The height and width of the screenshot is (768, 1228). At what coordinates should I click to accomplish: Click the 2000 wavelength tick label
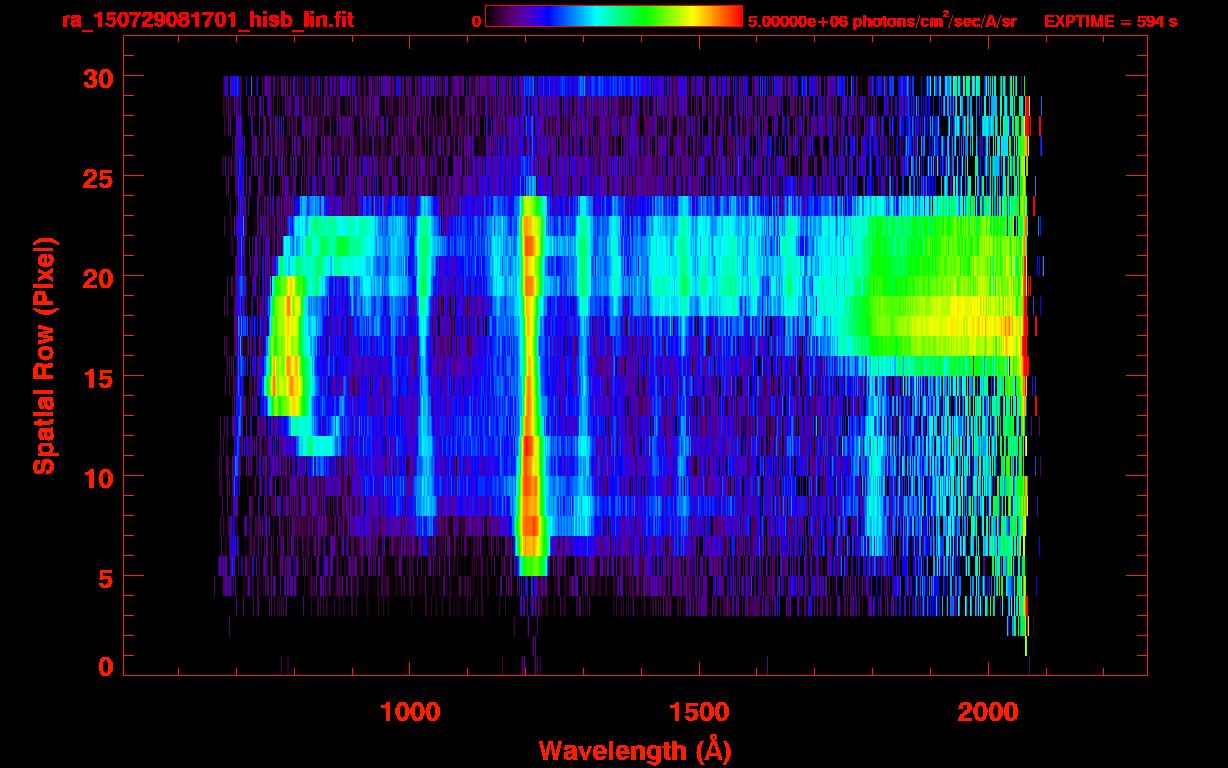click(x=988, y=712)
